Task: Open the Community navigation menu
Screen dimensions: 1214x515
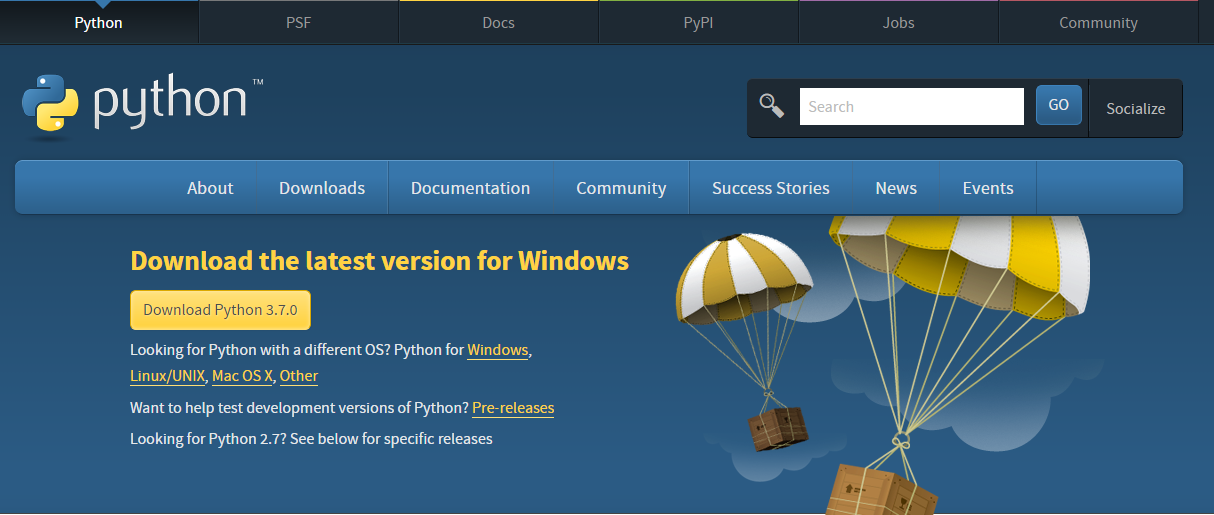Action: (x=621, y=188)
